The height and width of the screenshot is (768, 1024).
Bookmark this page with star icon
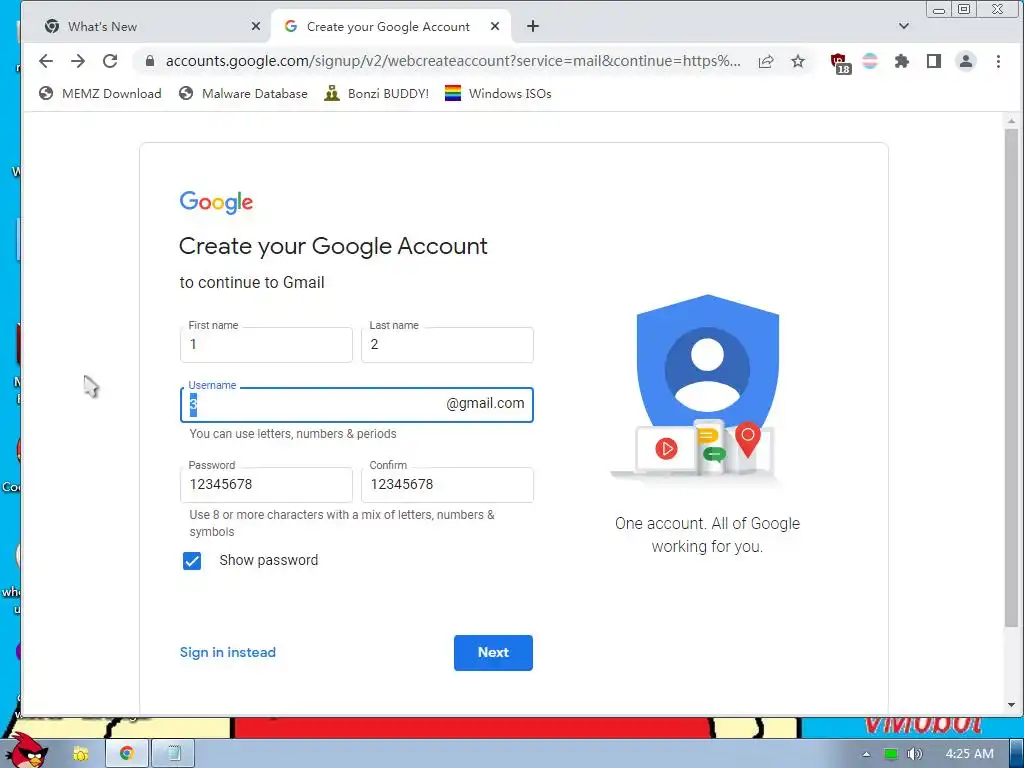tap(797, 61)
